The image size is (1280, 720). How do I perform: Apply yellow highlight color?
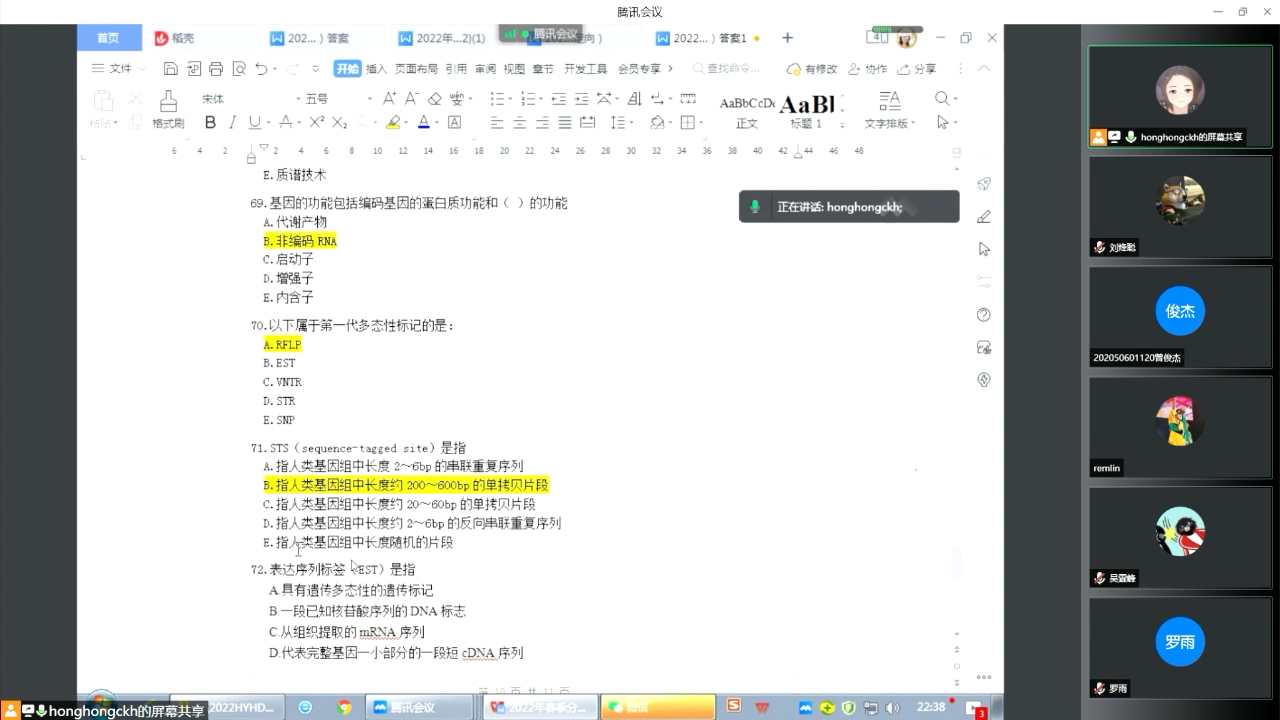pos(393,123)
